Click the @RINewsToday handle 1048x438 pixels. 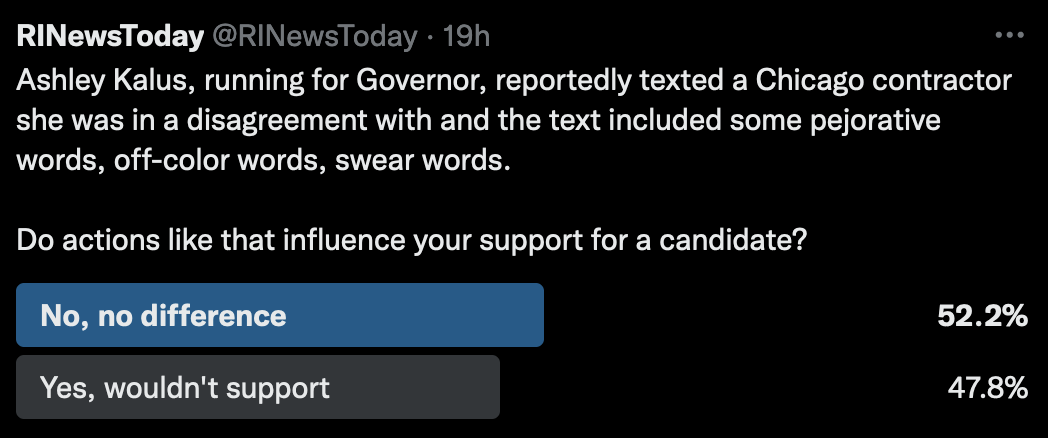[311, 37]
